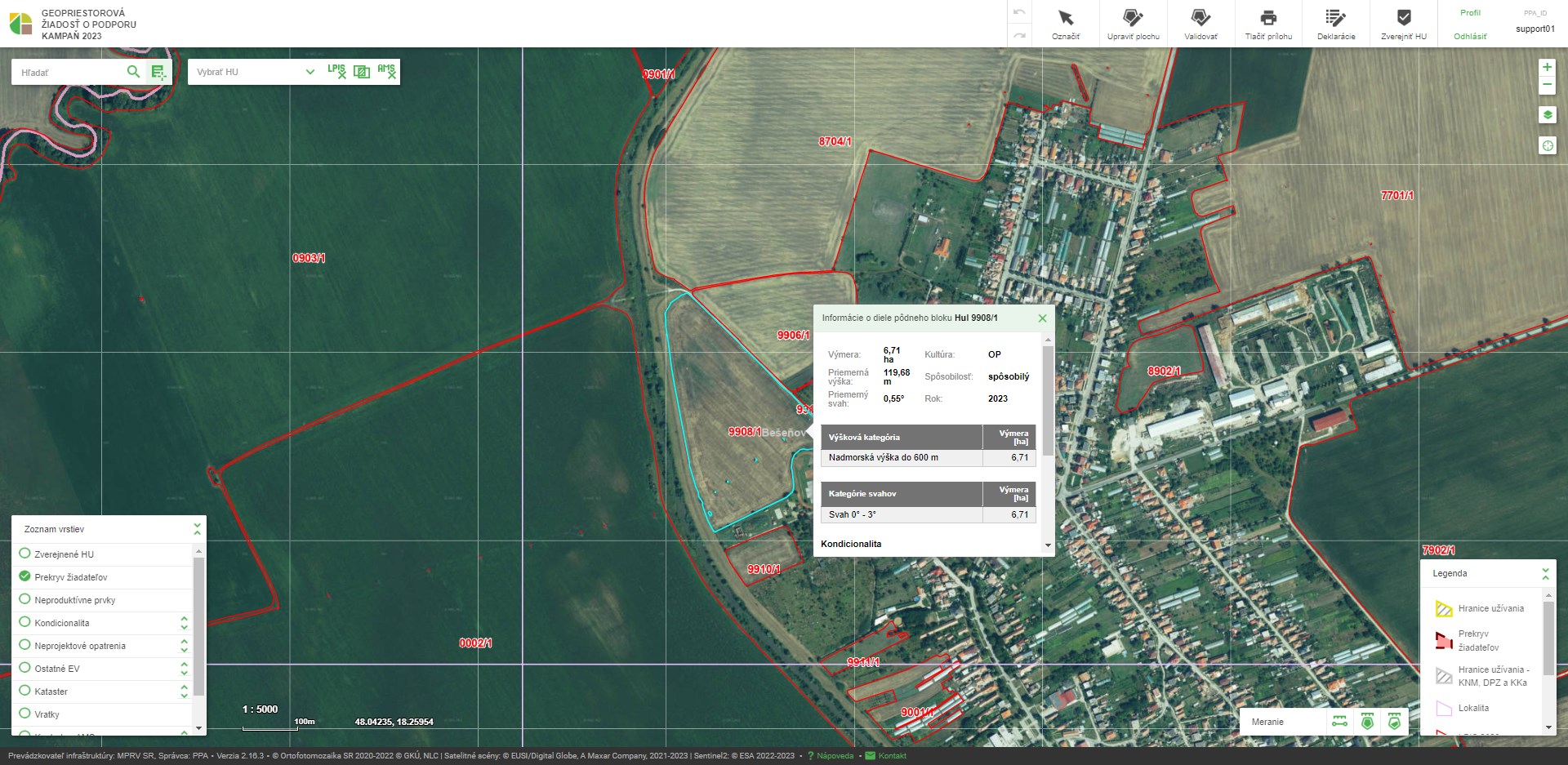Click map parcel label 8704/1
This screenshot has width=1568, height=765.
coord(835,141)
